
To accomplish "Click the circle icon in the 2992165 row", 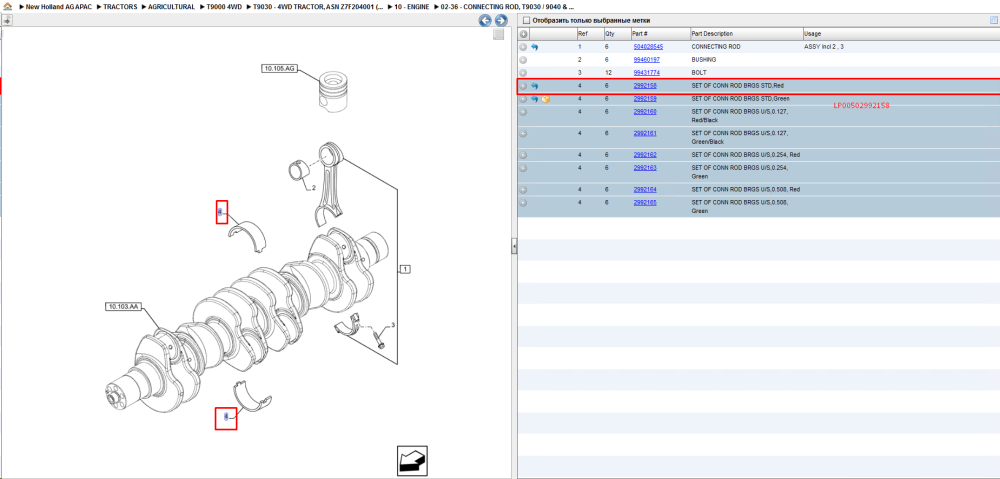I will tap(523, 203).
